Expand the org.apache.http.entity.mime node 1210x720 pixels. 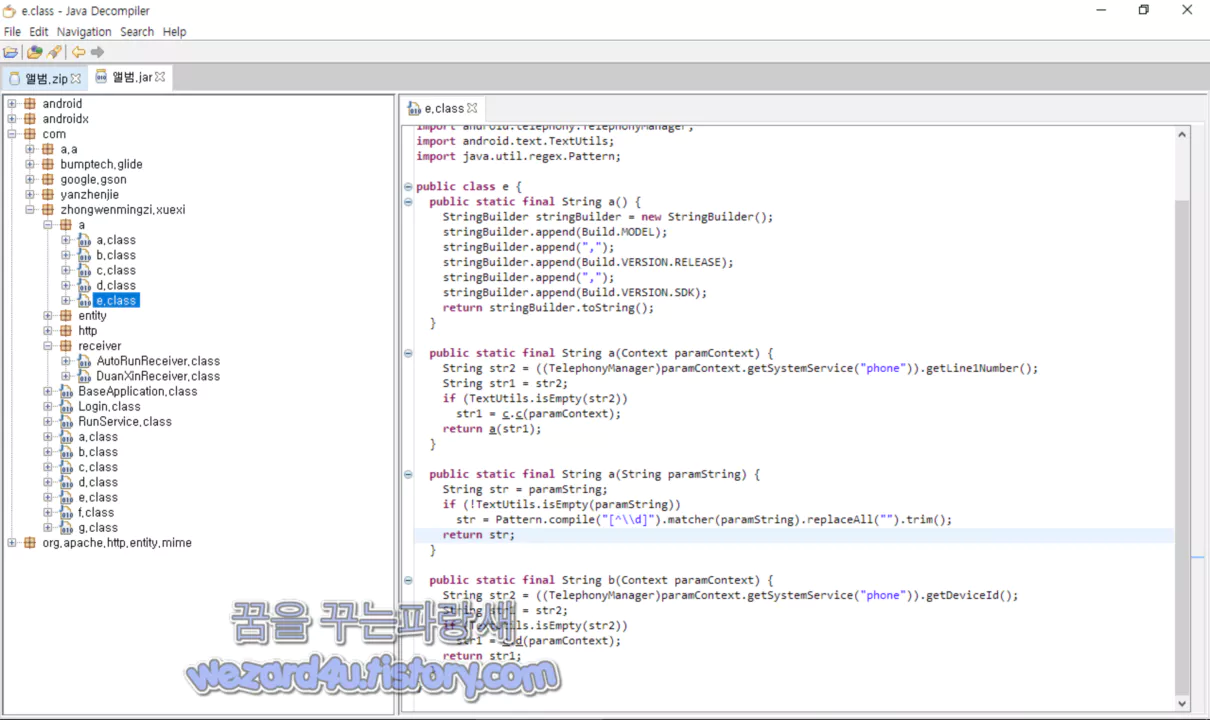coord(12,543)
